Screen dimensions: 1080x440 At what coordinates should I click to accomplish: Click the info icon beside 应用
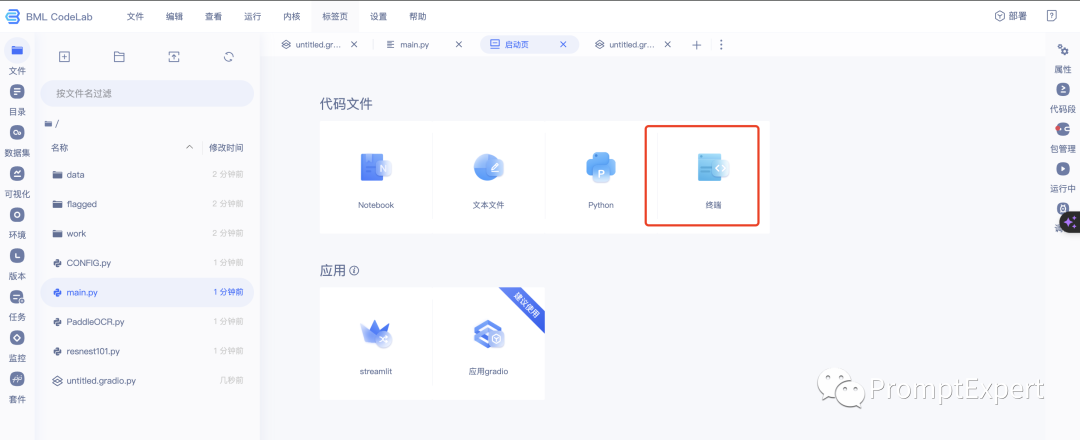coord(355,271)
